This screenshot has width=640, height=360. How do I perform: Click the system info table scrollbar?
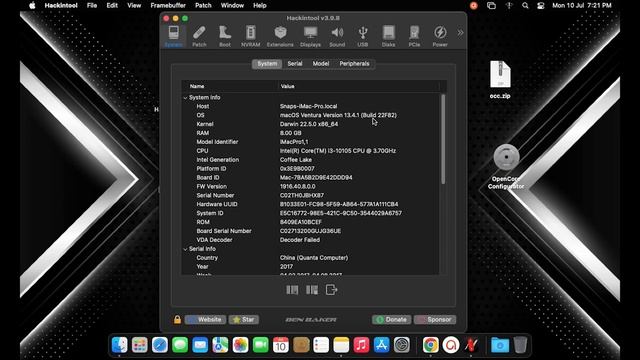[443, 139]
